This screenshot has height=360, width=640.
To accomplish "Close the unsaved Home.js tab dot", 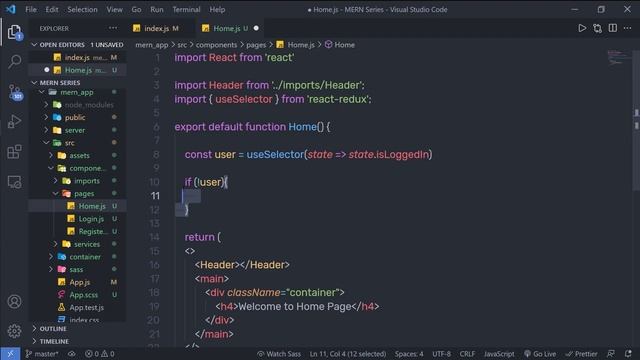I will pos(256,28).
